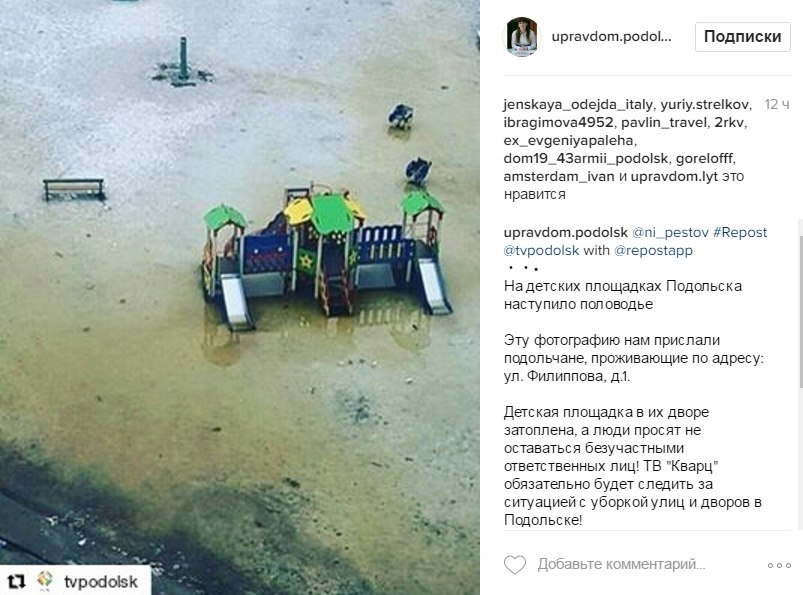Viewport: 803px width, 595px height.
Task: Click the tvpodolsk logo icon on photo
Action: [x=46, y=581]
